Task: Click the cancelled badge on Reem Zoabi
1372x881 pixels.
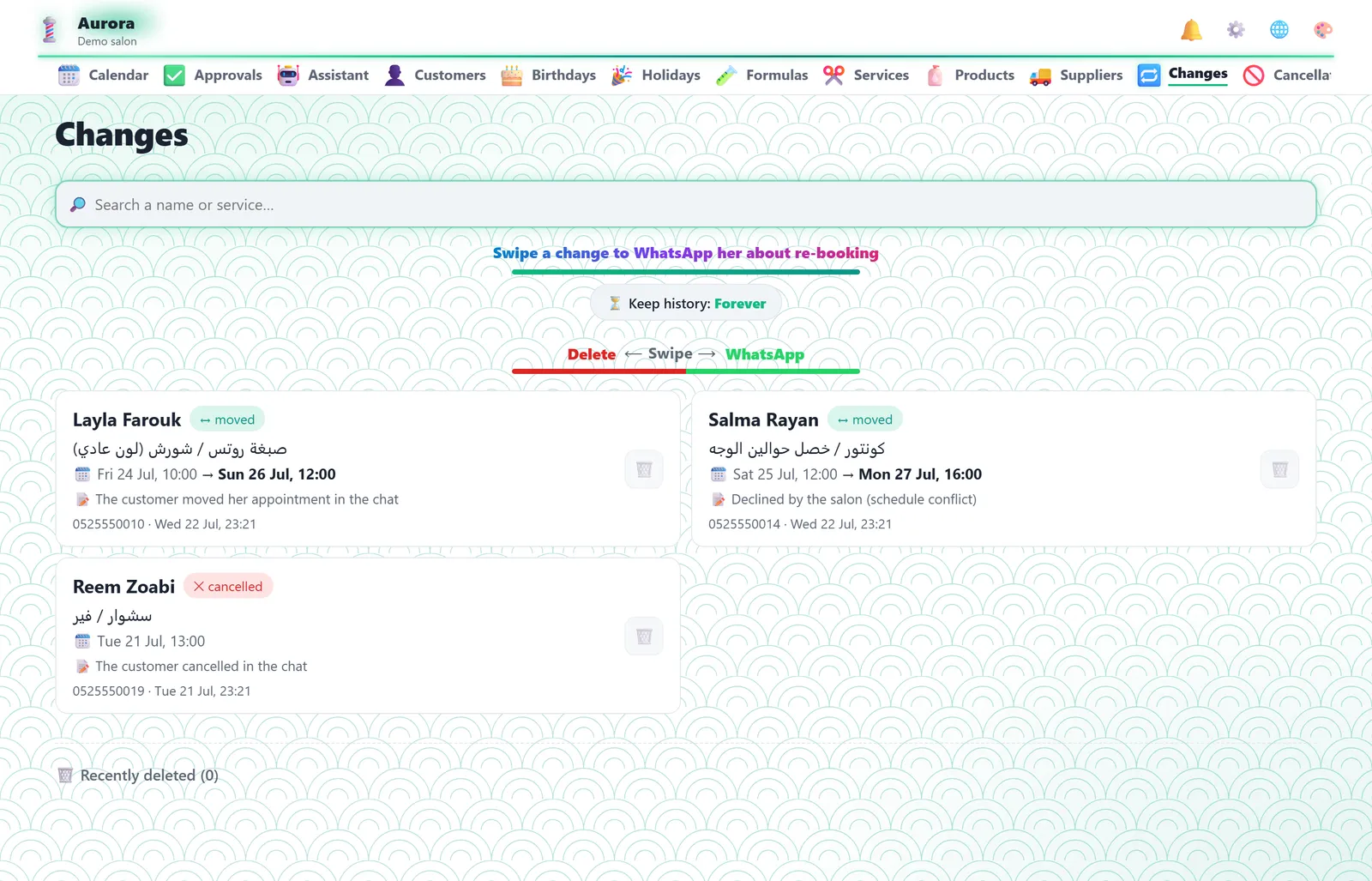Action: point(228,587)
